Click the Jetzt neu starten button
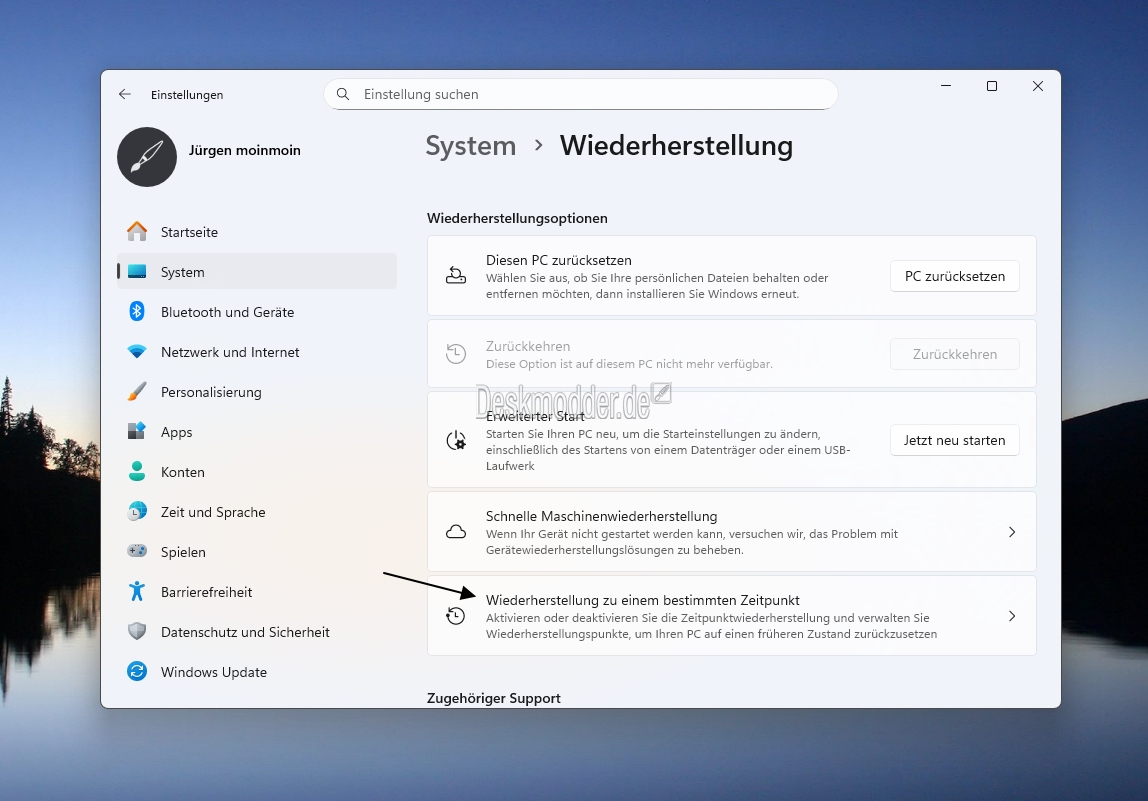The width and height of the screenshot is (1148, 801). 954,440
